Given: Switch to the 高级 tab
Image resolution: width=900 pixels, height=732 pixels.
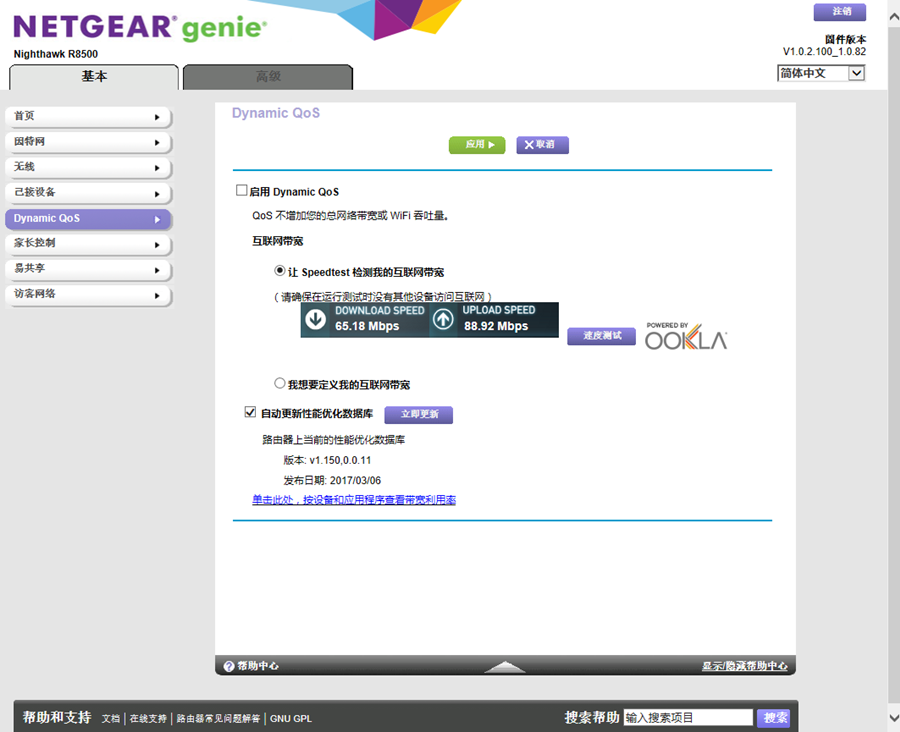Looking at the screenshot, I should pos(268,77).
